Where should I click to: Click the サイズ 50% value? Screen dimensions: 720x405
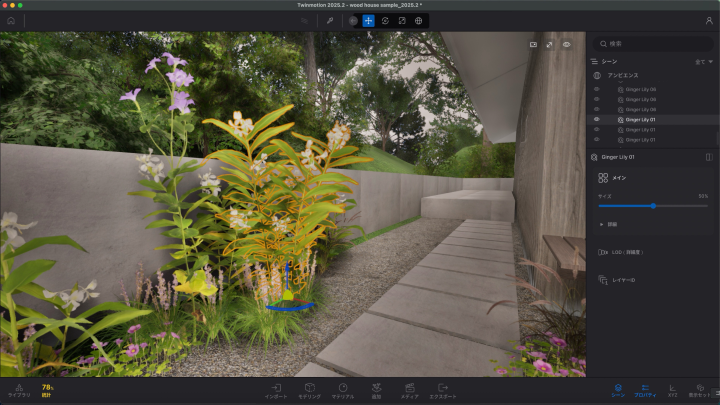coord(703,196)
